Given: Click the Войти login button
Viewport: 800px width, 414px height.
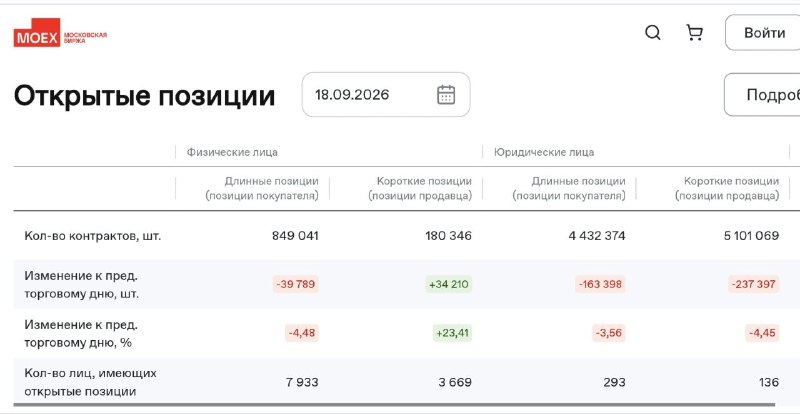Looking at the screenshot, I should click(x=764, y=33).
